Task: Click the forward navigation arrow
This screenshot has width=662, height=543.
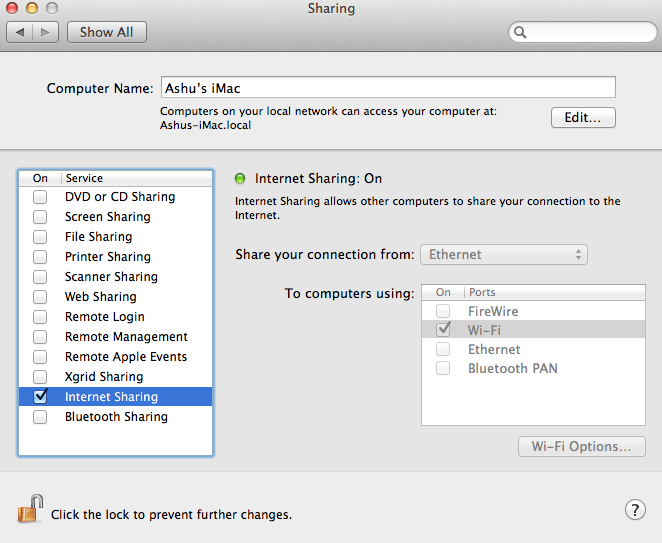Action: click(45, 32)
